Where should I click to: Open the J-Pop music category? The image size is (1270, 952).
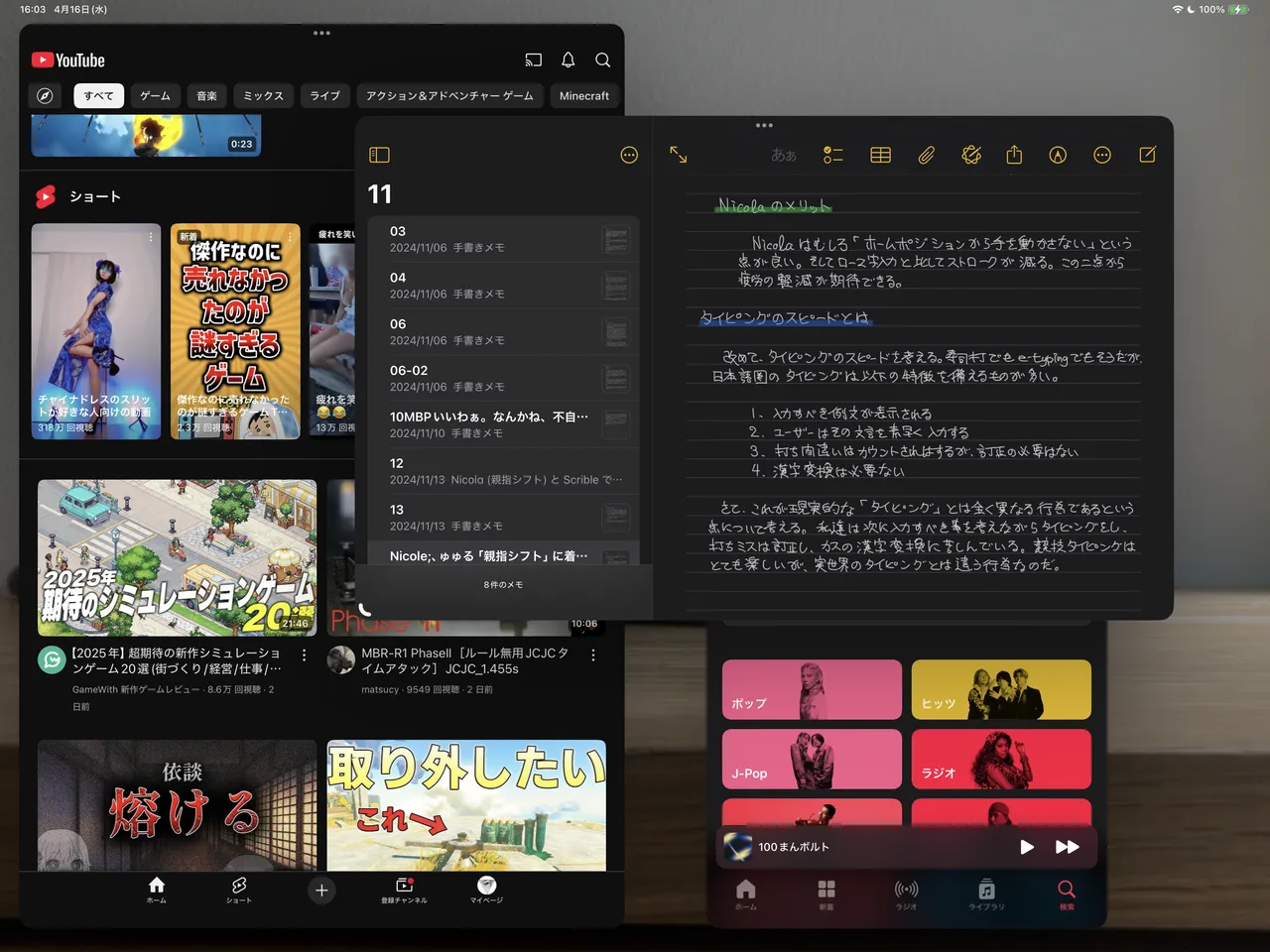[812, 759]
